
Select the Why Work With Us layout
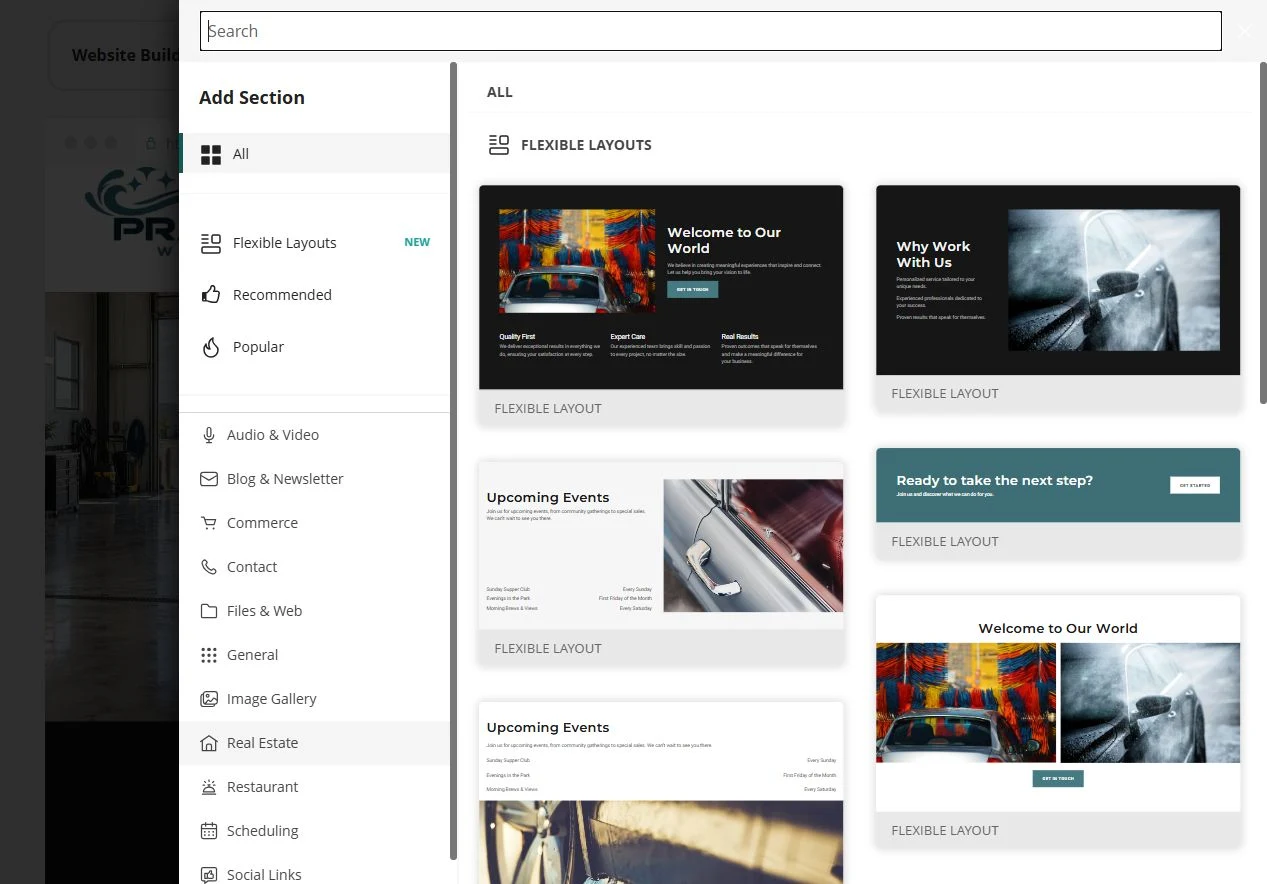pos(1058,297)
